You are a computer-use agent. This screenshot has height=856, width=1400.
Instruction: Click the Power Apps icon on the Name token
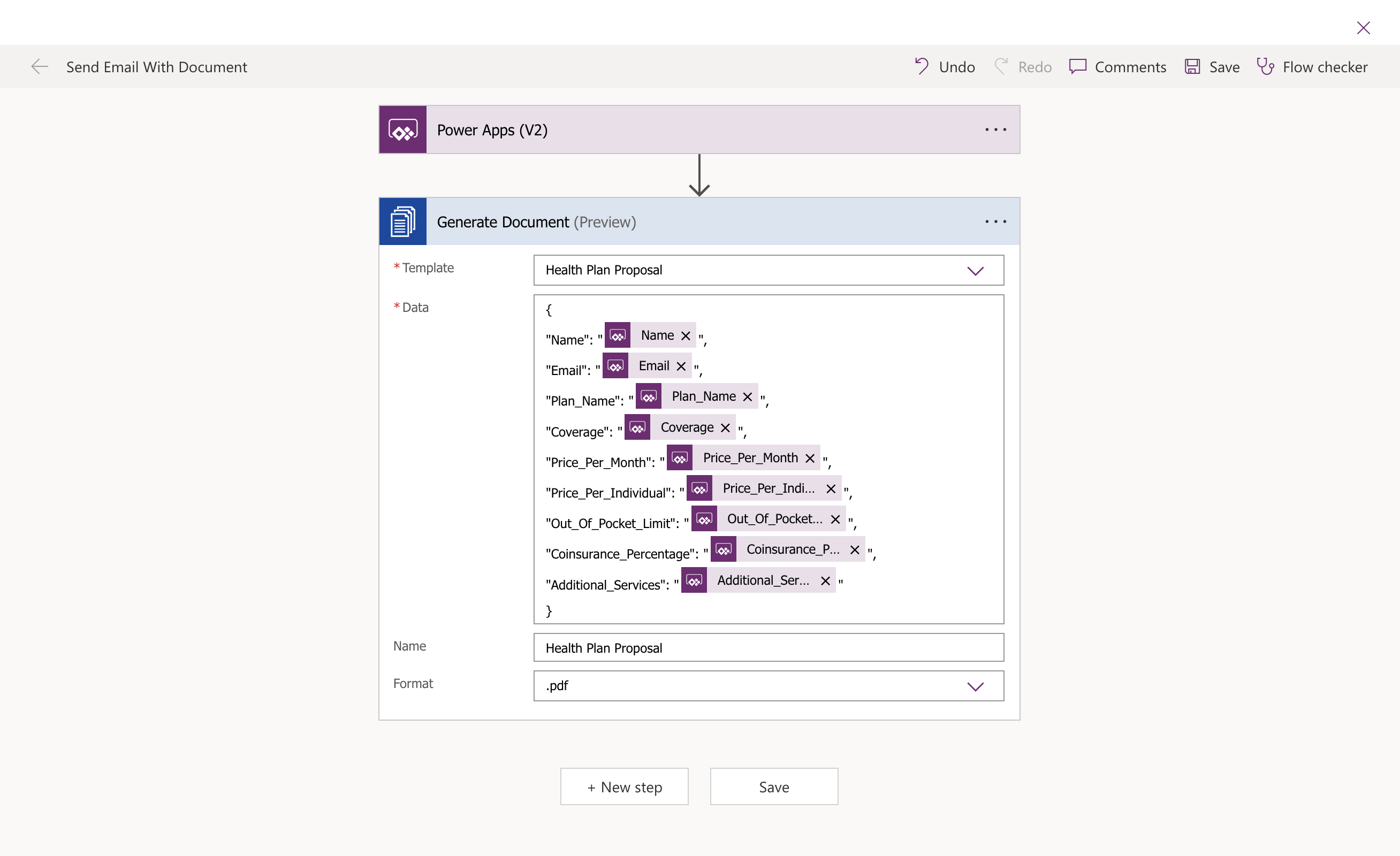(617, 335)
